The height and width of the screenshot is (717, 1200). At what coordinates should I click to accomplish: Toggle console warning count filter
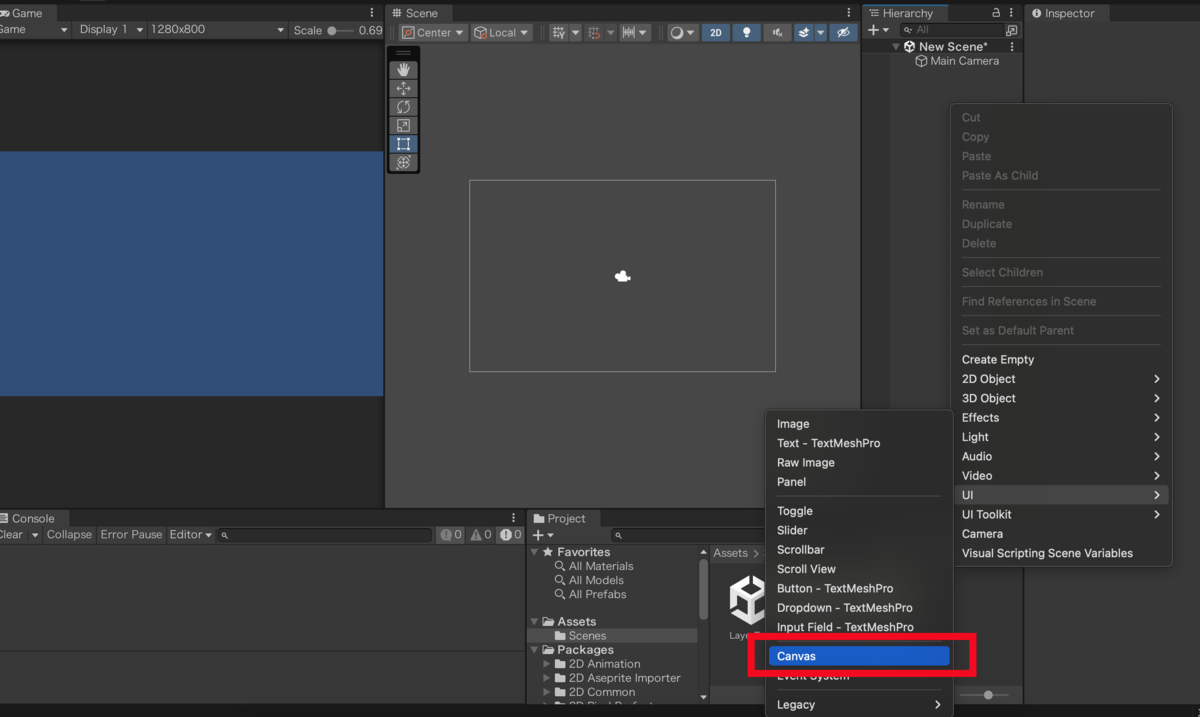point(481,535)
